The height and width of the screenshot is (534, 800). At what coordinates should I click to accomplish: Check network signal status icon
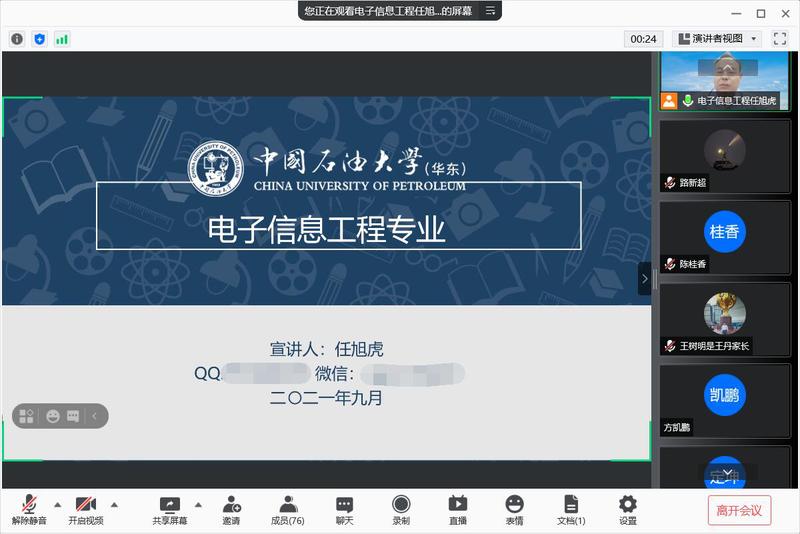(62, 39)
